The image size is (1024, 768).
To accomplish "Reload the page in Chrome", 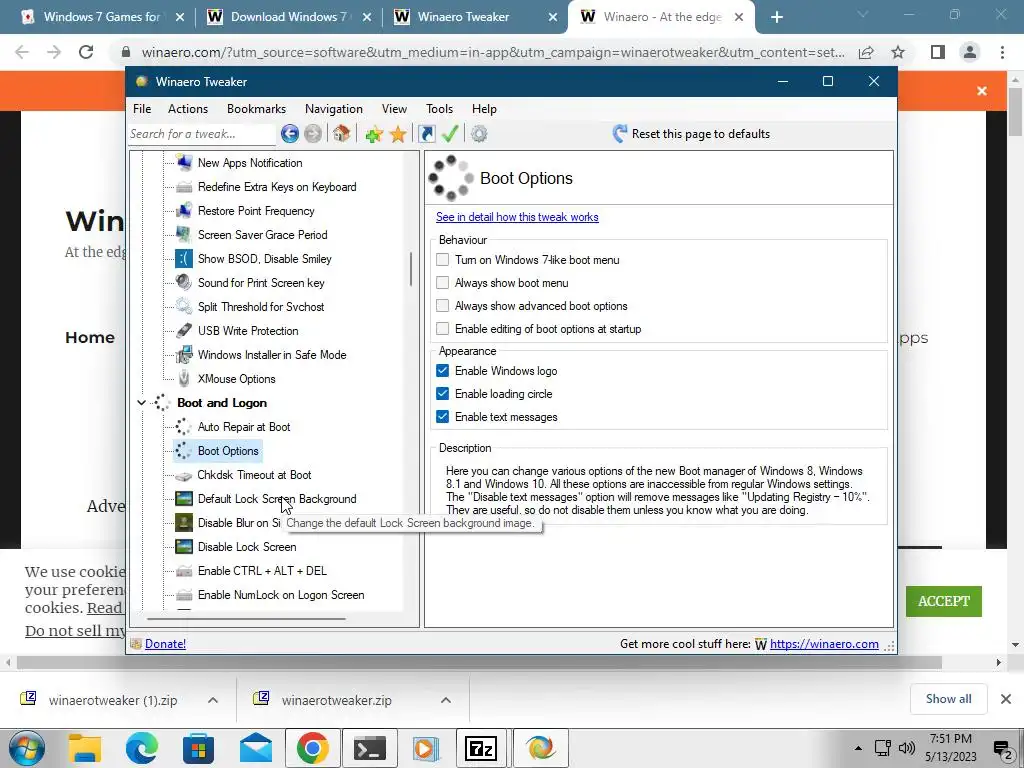I will pyautogui.click(x=86, y=52).
